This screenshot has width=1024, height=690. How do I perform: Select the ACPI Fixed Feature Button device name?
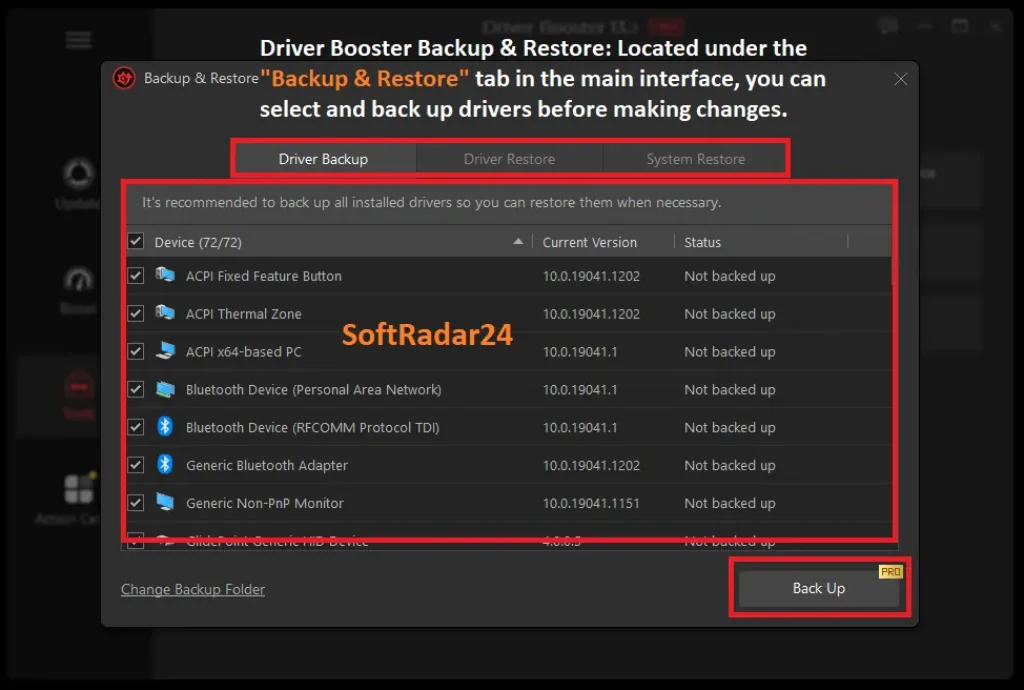pos(264,276)
